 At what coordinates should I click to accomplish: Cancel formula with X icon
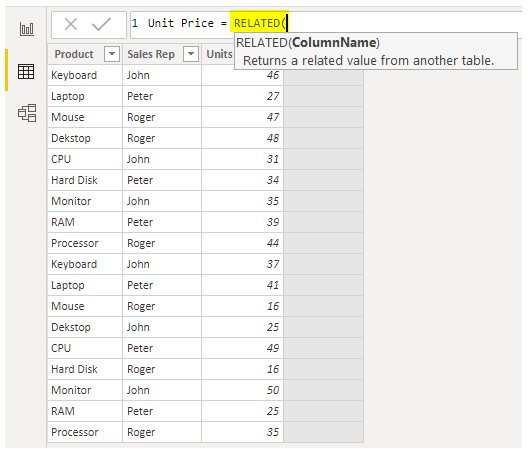(x=71, y=24)
